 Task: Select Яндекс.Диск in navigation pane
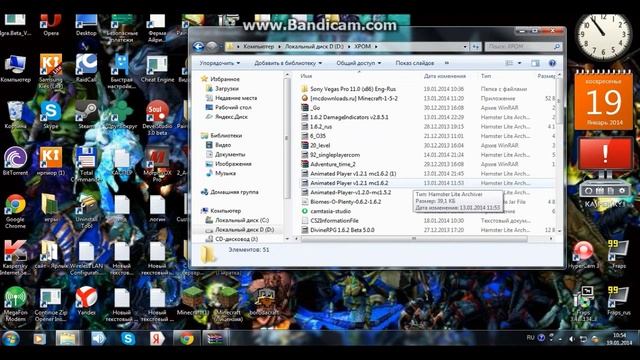coord(231,117)
